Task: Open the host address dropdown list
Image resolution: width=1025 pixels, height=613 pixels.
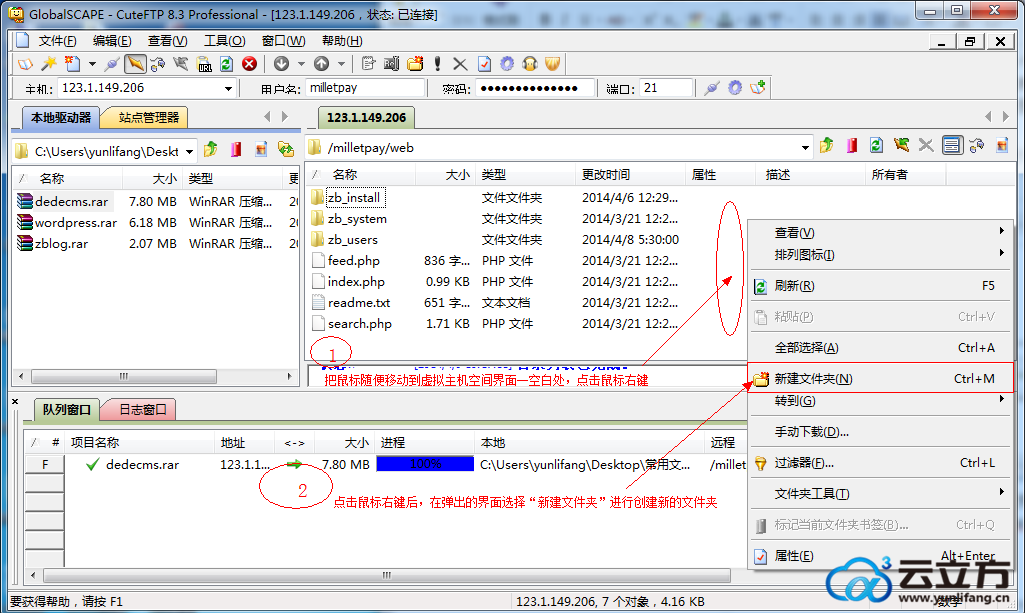Action: 228,88
